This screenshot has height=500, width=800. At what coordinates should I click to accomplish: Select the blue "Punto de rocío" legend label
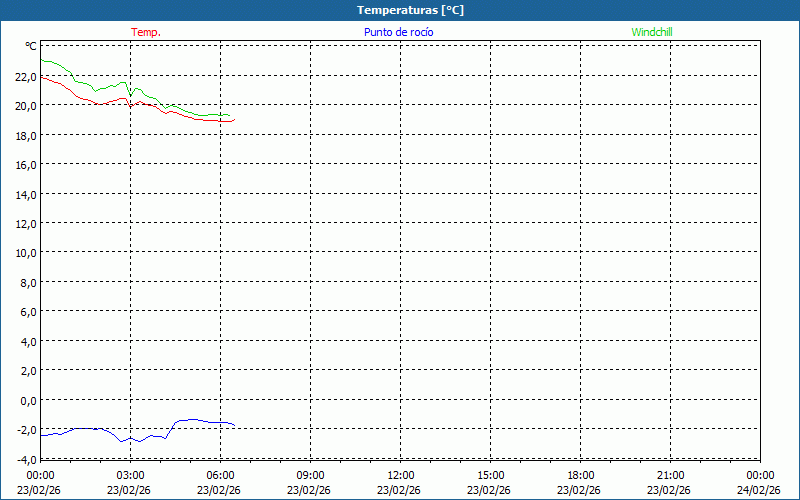(x=398, y=32)
